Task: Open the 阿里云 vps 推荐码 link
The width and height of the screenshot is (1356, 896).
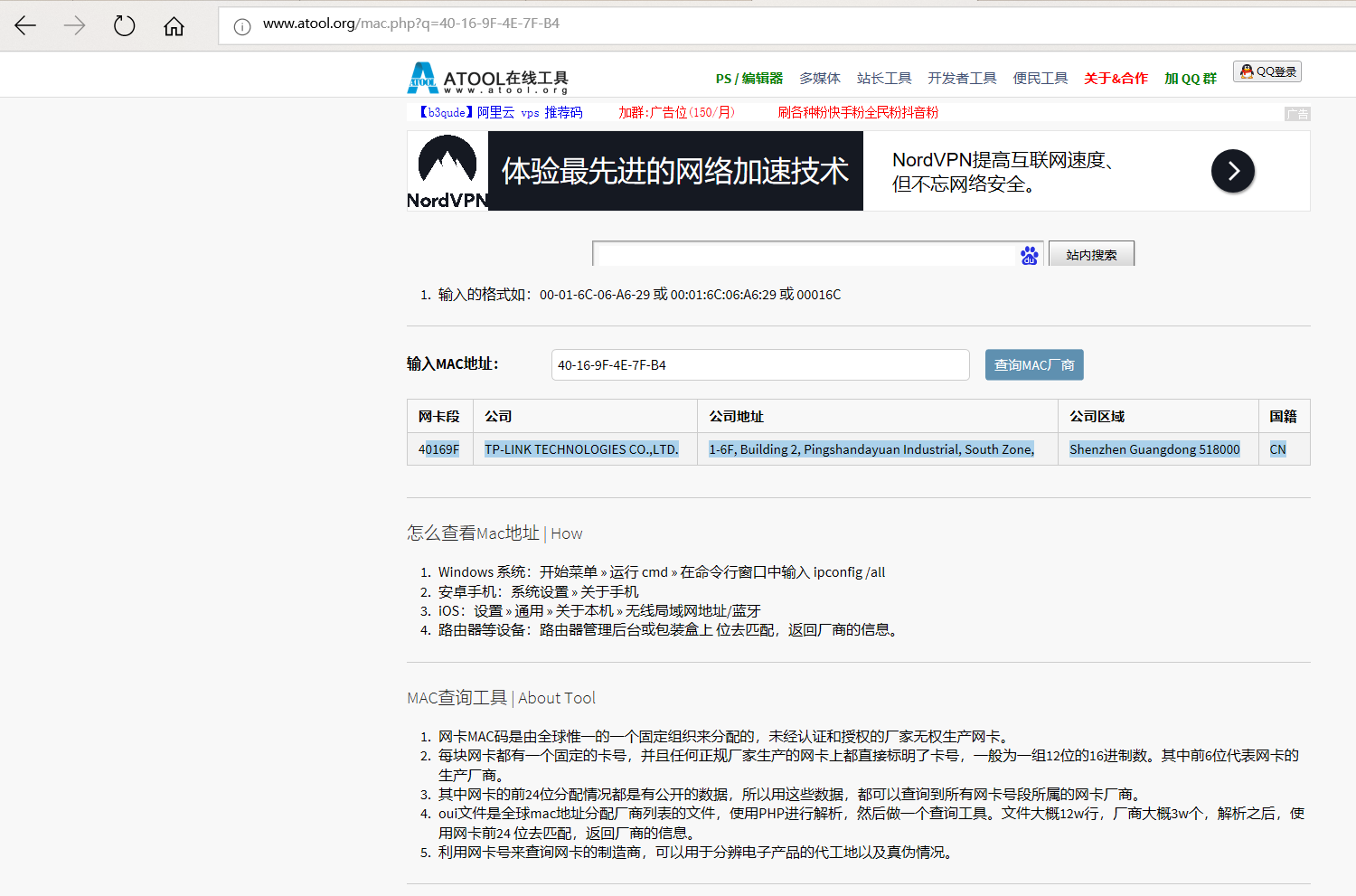Action: pyautogui.click(x=500, y=112)
